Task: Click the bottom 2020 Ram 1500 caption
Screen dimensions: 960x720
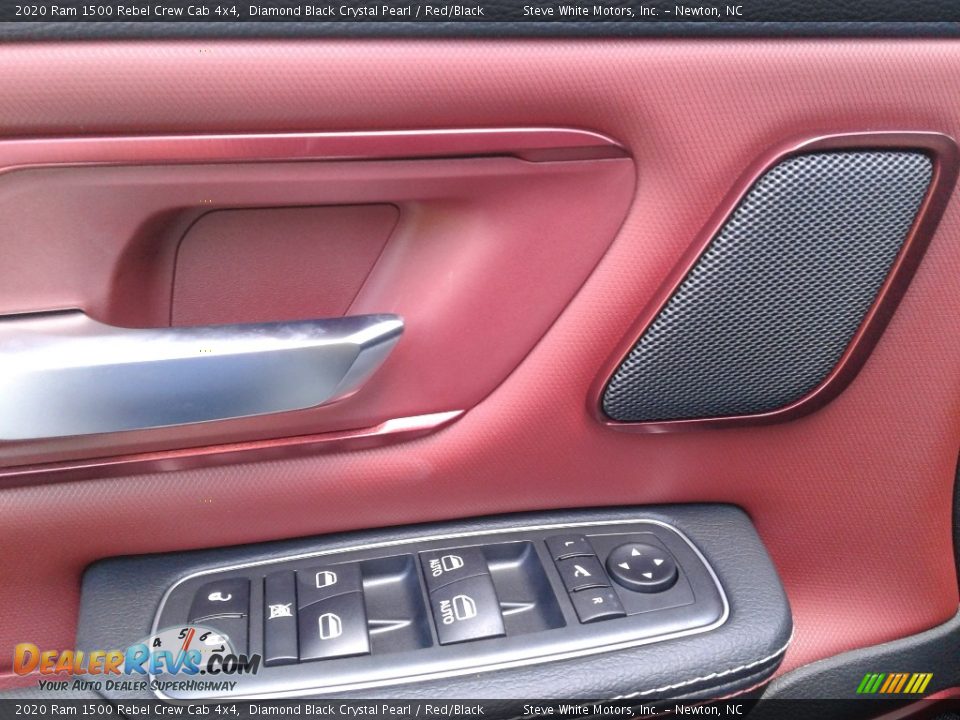Action: pos(249,710)
